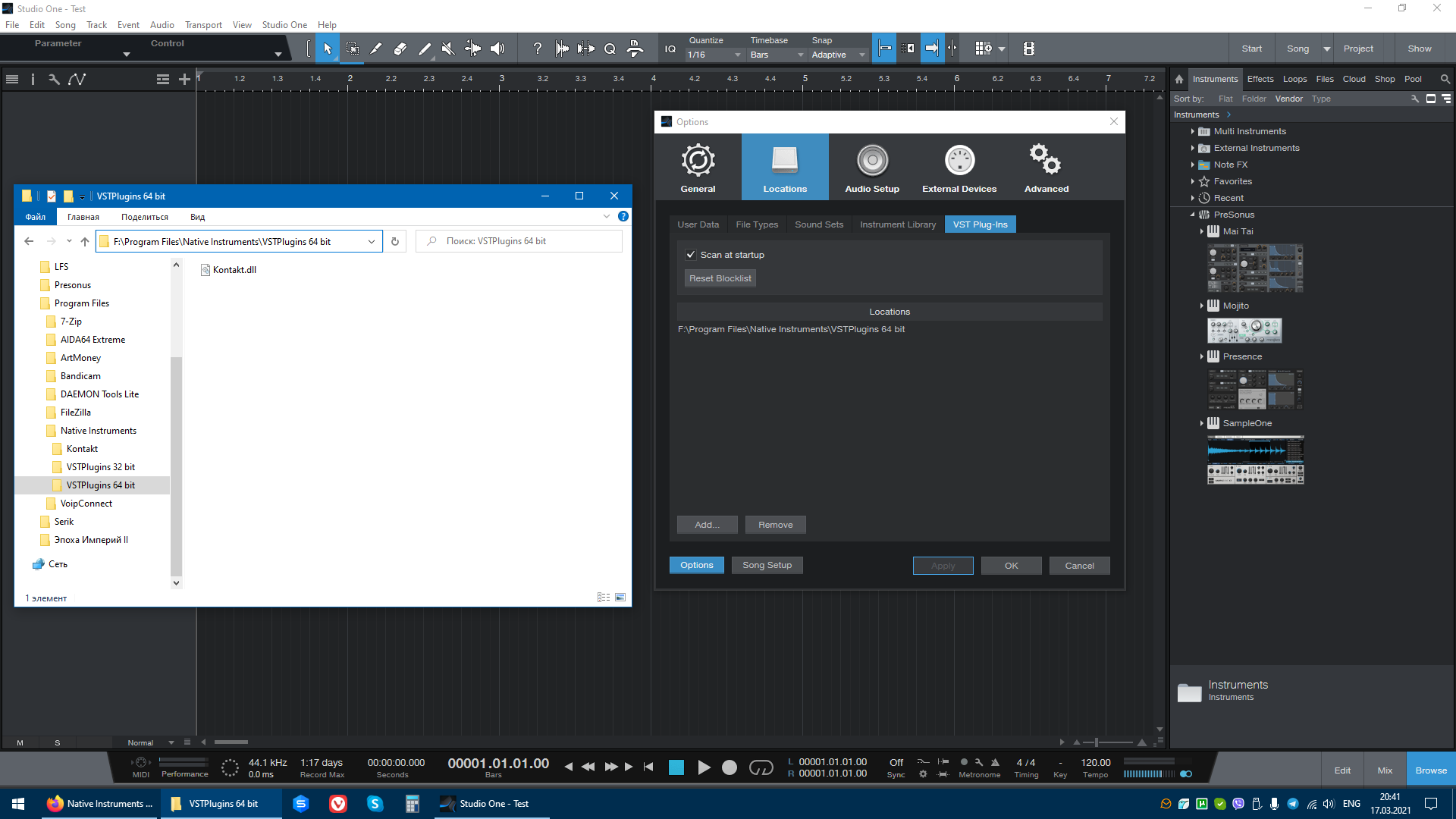Toggle the Loop button in transport
The image size is (1456, 819).
761,767
